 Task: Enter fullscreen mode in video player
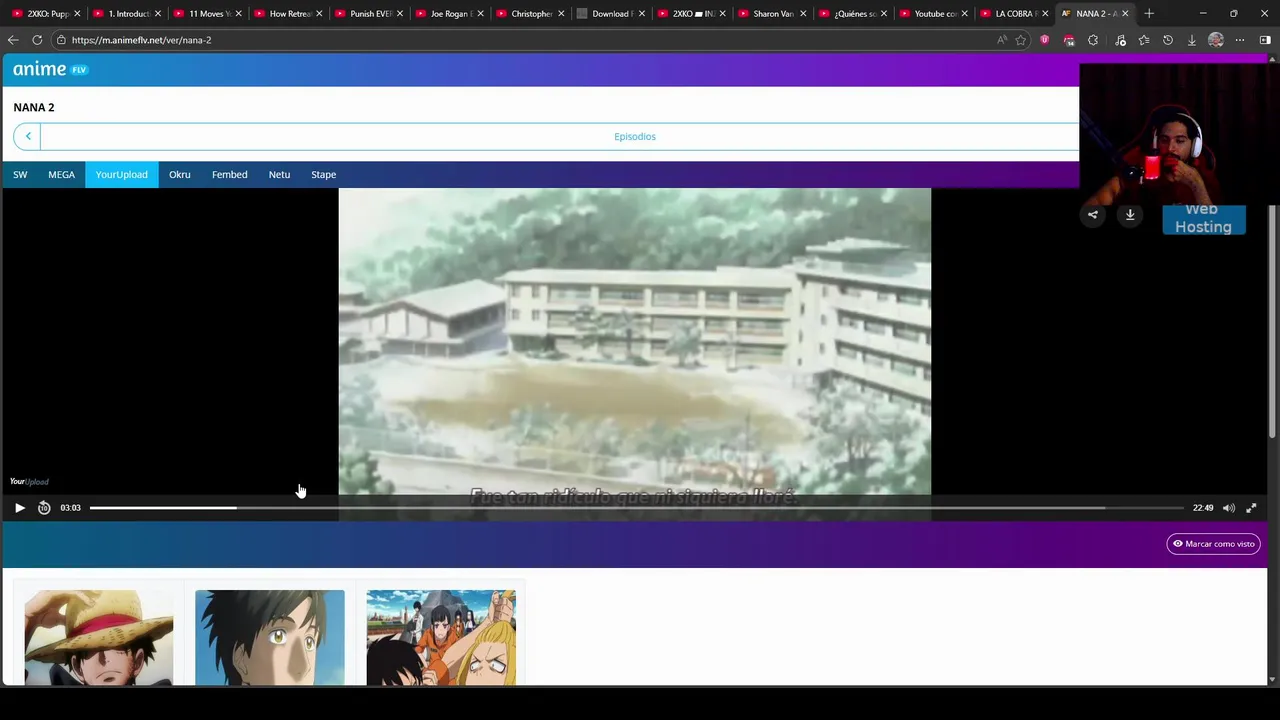(x=1251, y=508)
